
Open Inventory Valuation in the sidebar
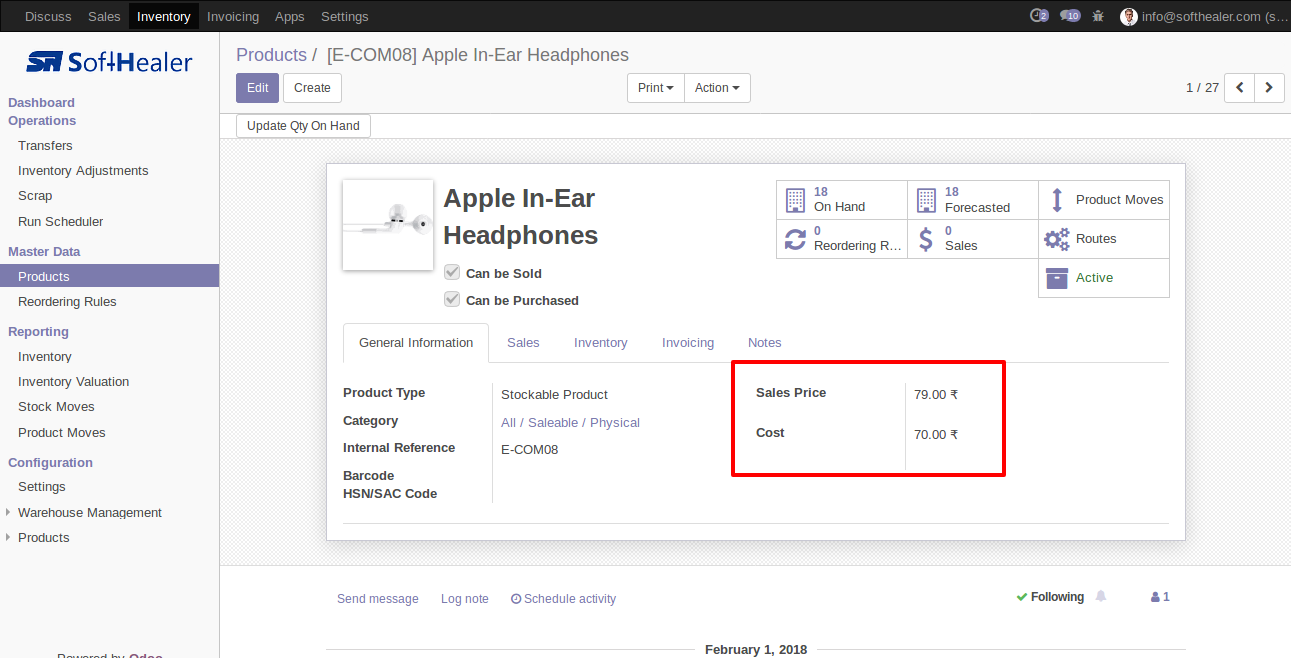(x=74, y=381)
